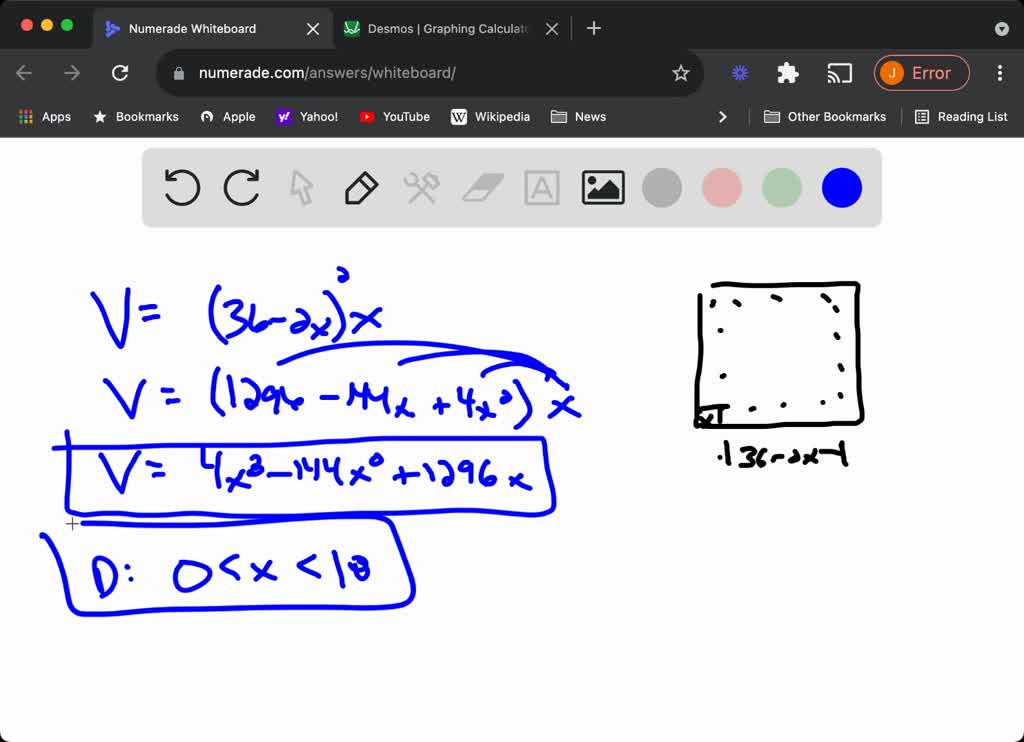
Task: Select the pointer tool
Action: pos(301,187)
